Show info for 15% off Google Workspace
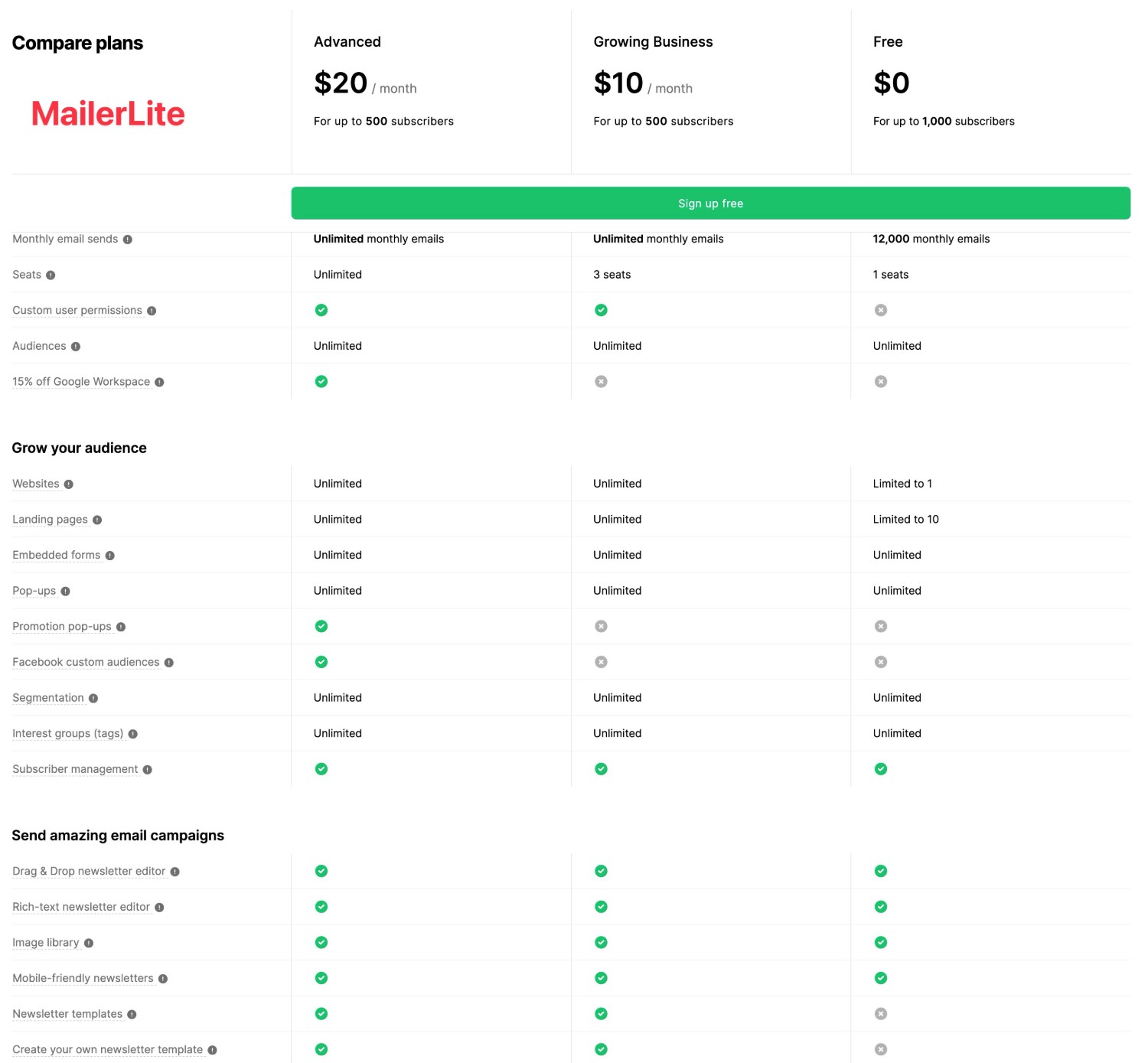 pos(159,382)
